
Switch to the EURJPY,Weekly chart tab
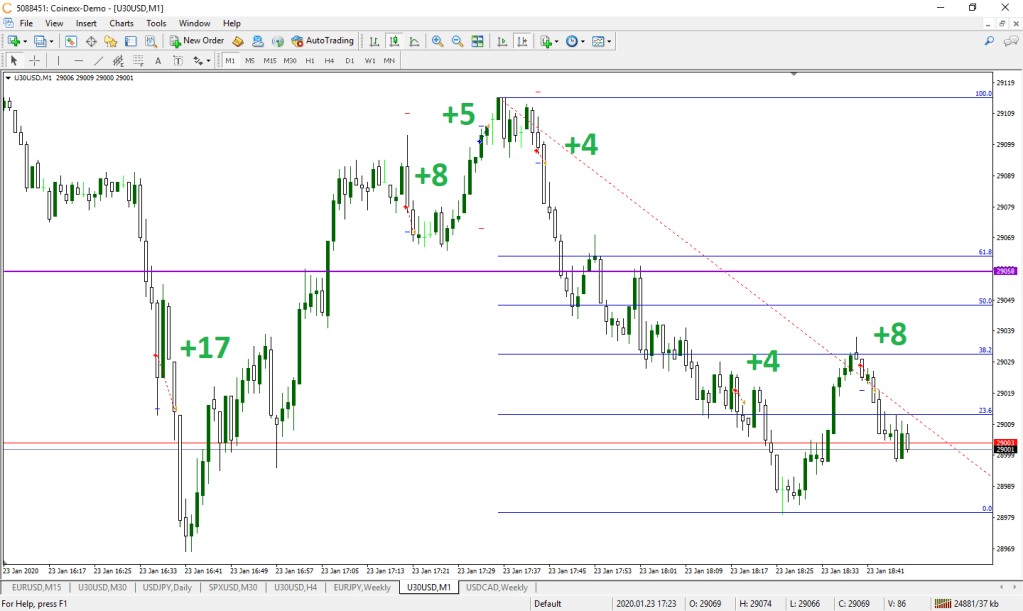pos(361,587)
